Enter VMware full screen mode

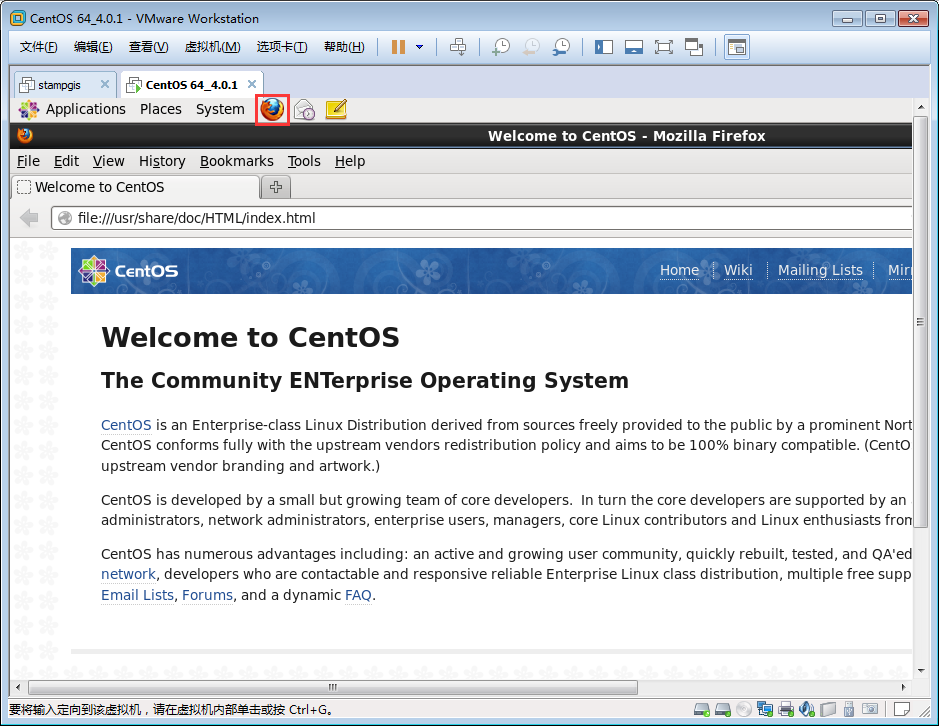point(664,47)
